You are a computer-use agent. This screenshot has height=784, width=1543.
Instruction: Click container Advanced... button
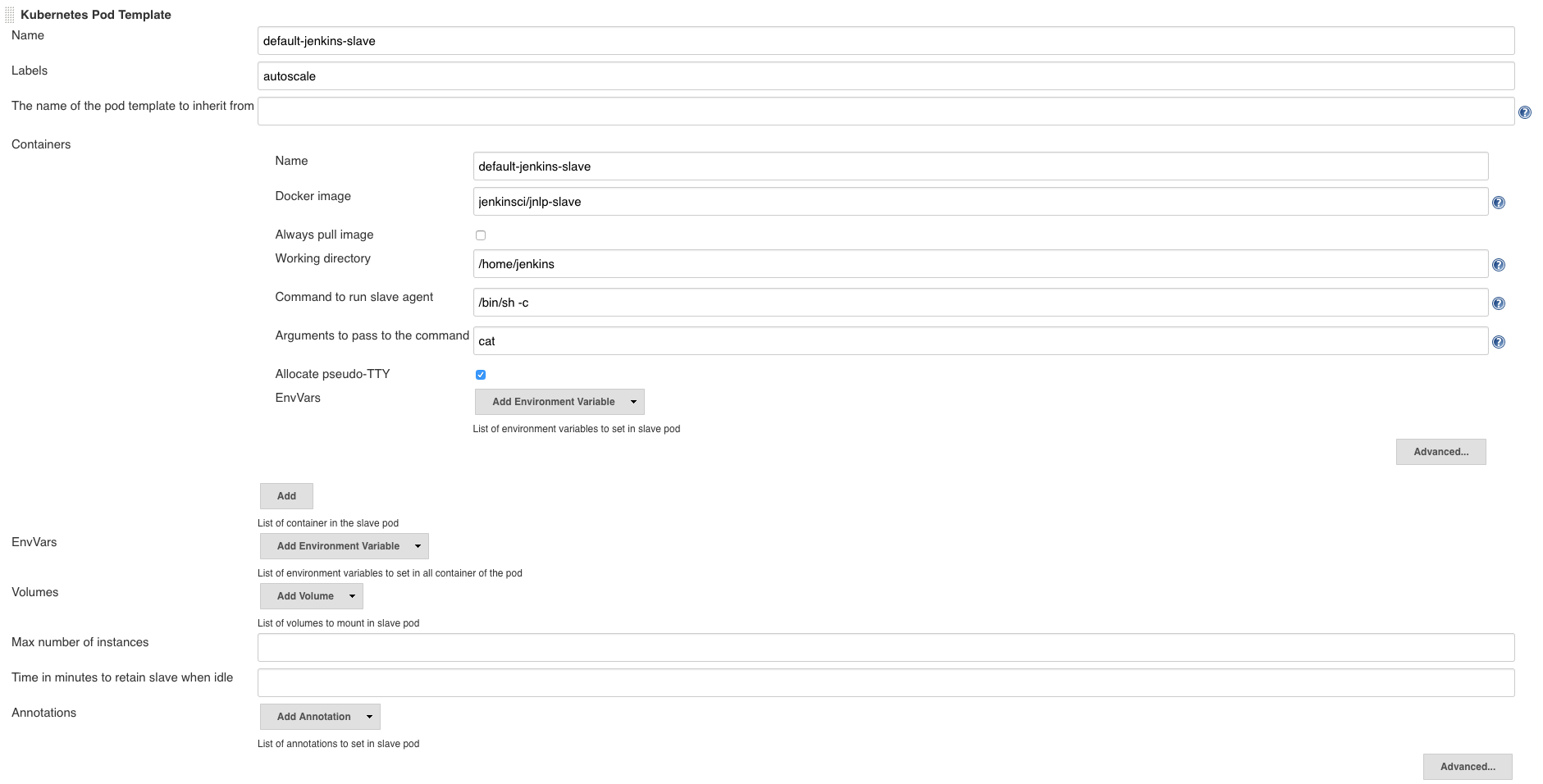click(x=1441, y=452)
